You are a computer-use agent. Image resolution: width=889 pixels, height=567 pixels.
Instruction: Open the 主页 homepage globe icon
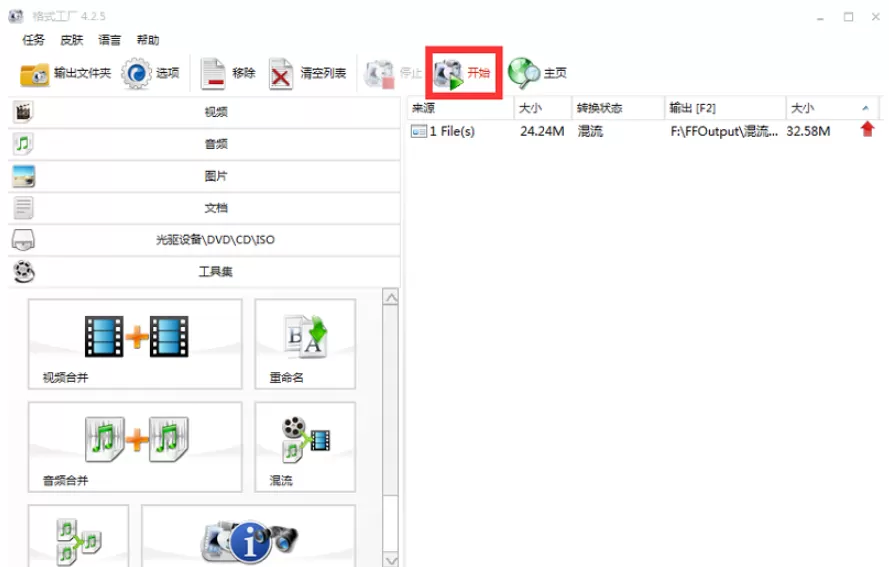[523, 73]
